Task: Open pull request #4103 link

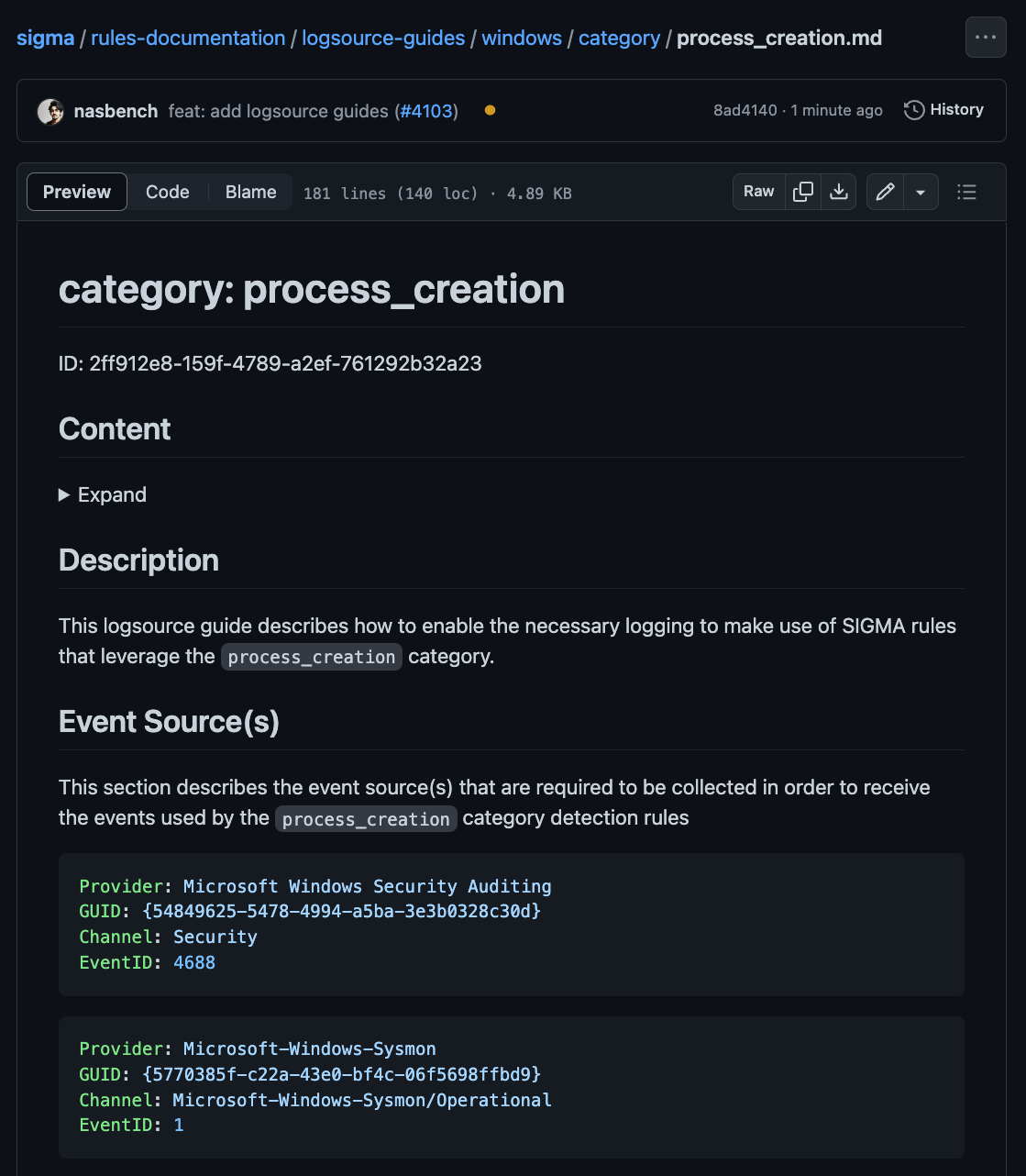Action: (x=426, y=111)
